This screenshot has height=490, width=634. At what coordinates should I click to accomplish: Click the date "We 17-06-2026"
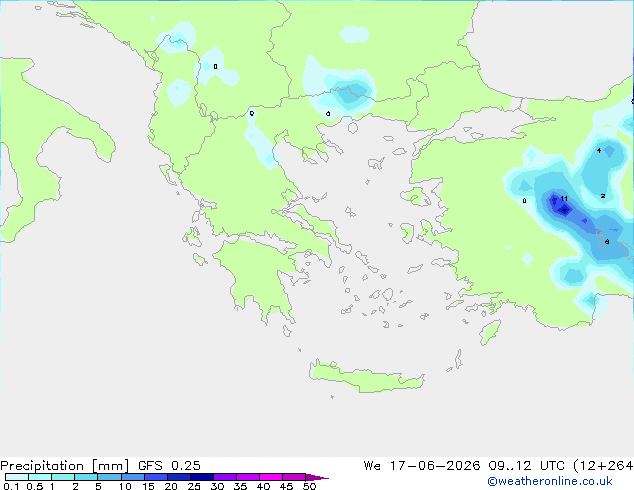(x=422, y=466)
